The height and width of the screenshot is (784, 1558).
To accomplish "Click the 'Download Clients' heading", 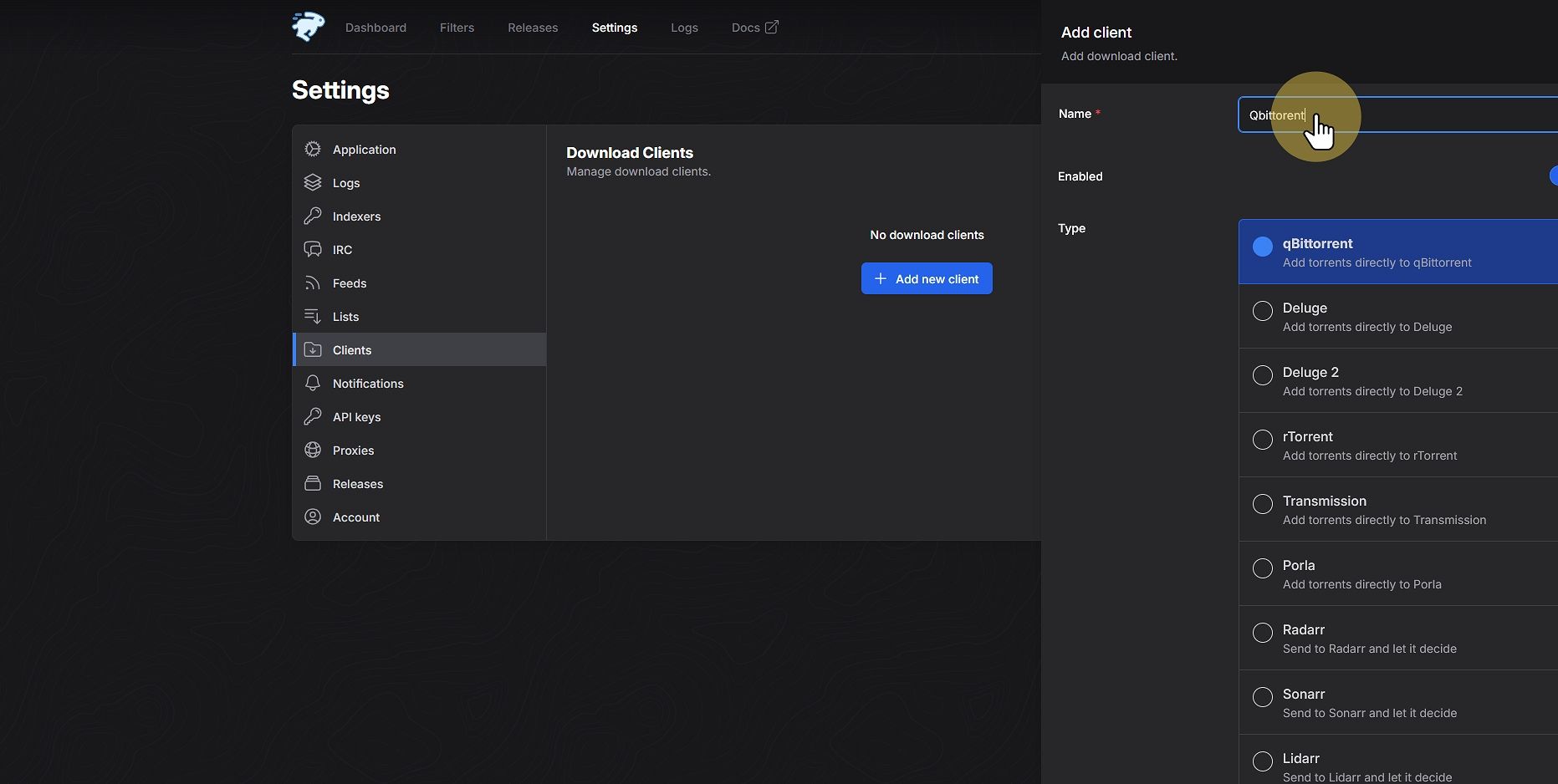I will pos(630,152).
